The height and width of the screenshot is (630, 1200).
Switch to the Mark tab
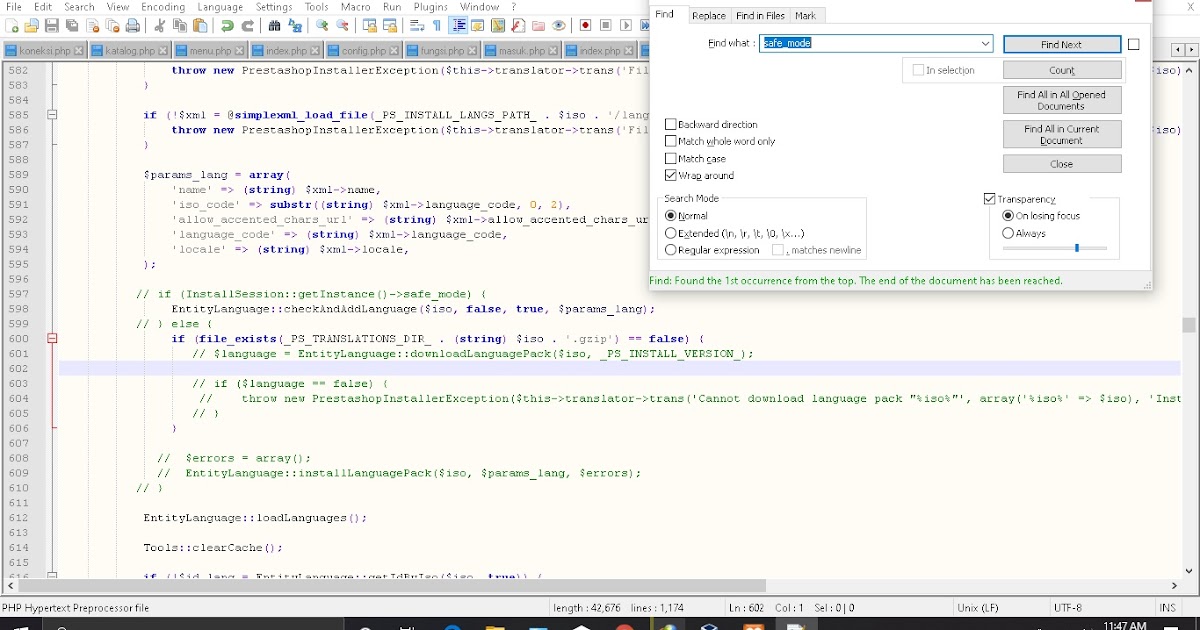tap(805, 15)
